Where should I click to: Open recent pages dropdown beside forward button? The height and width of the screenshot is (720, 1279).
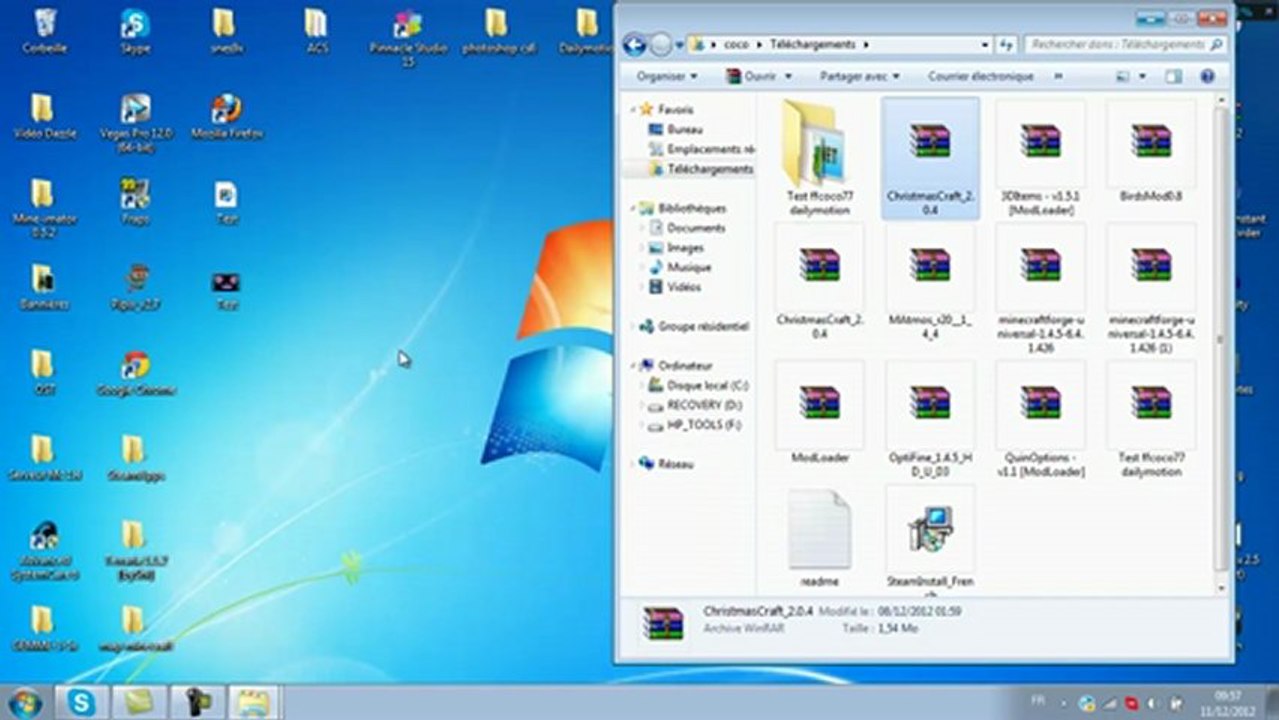(679, 45)
